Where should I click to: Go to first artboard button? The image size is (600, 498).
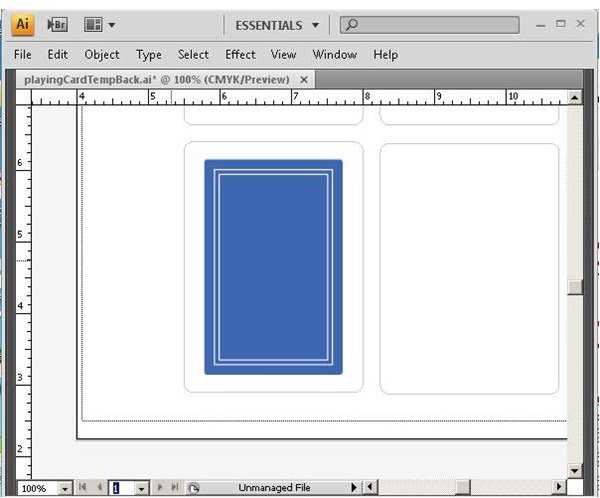tap(82, 487)
